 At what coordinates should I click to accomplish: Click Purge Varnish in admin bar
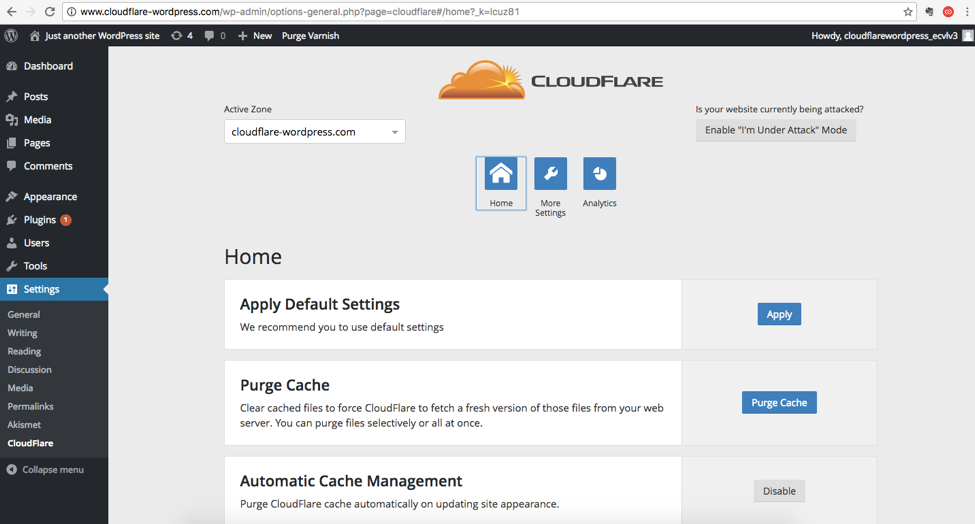pos(310,35)
